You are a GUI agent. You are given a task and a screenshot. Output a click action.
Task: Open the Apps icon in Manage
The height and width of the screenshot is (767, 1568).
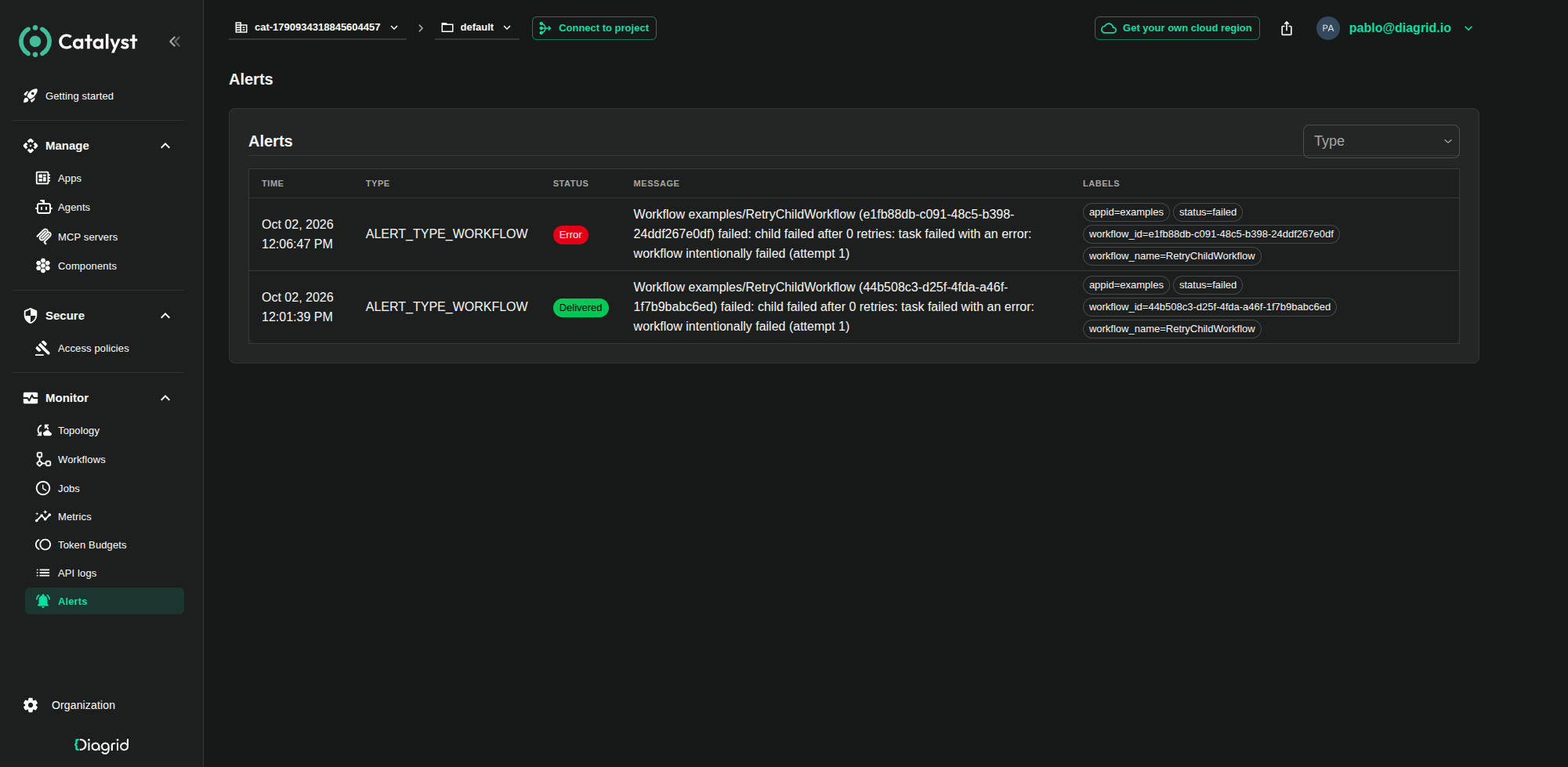click(x=43, y=178)
